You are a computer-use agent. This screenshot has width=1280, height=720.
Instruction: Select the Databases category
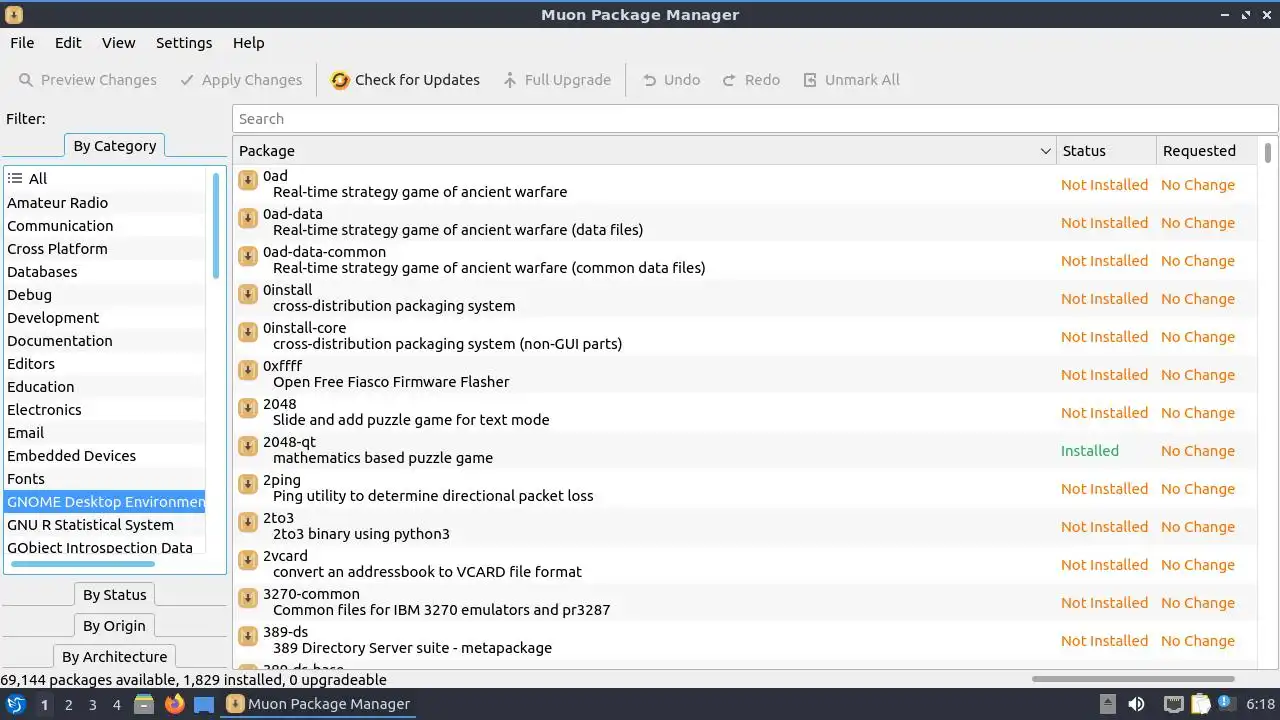tap(105, 272)
